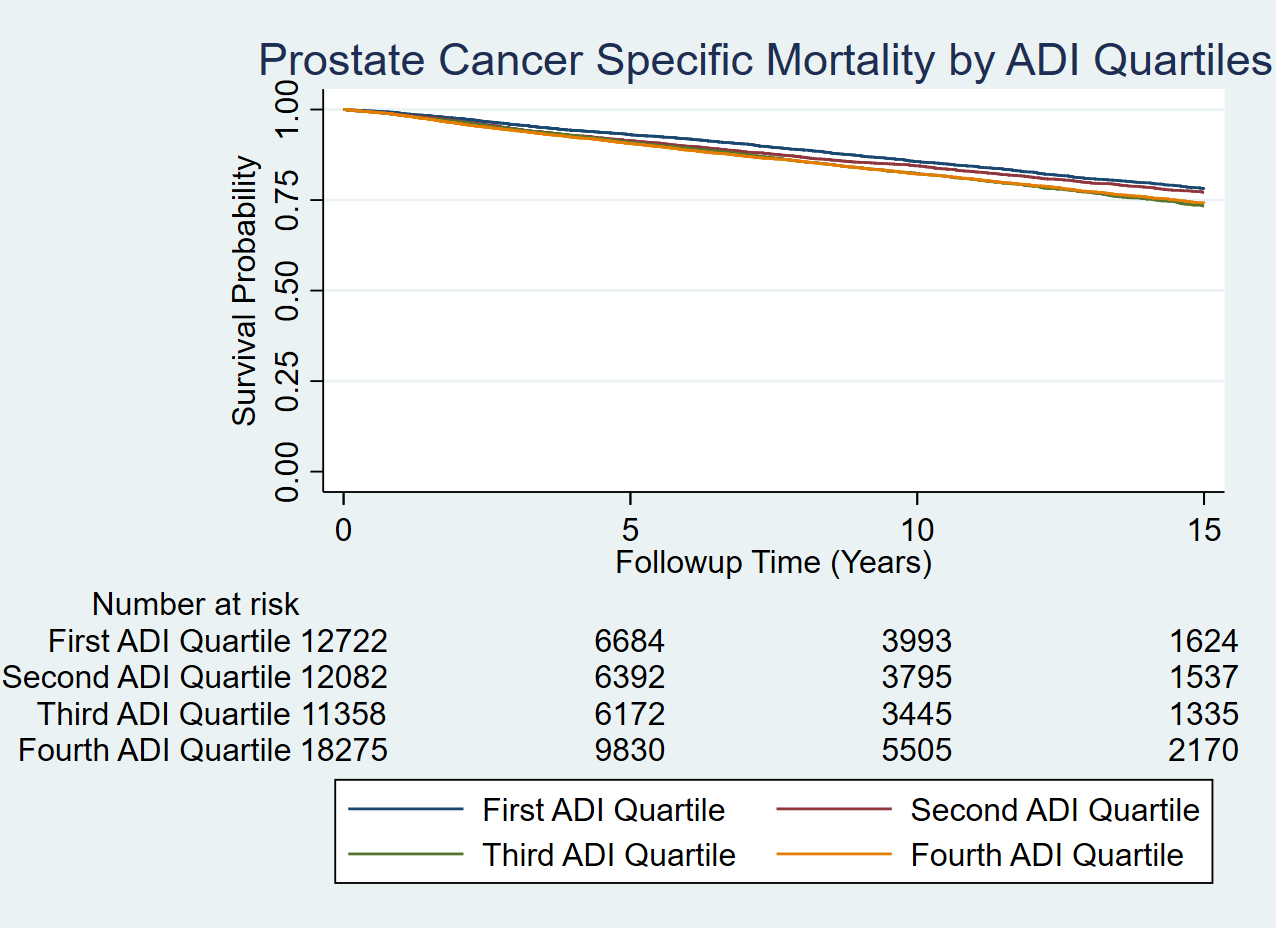Select the Third ADI Quartile legend label

(x=608, y=855)
